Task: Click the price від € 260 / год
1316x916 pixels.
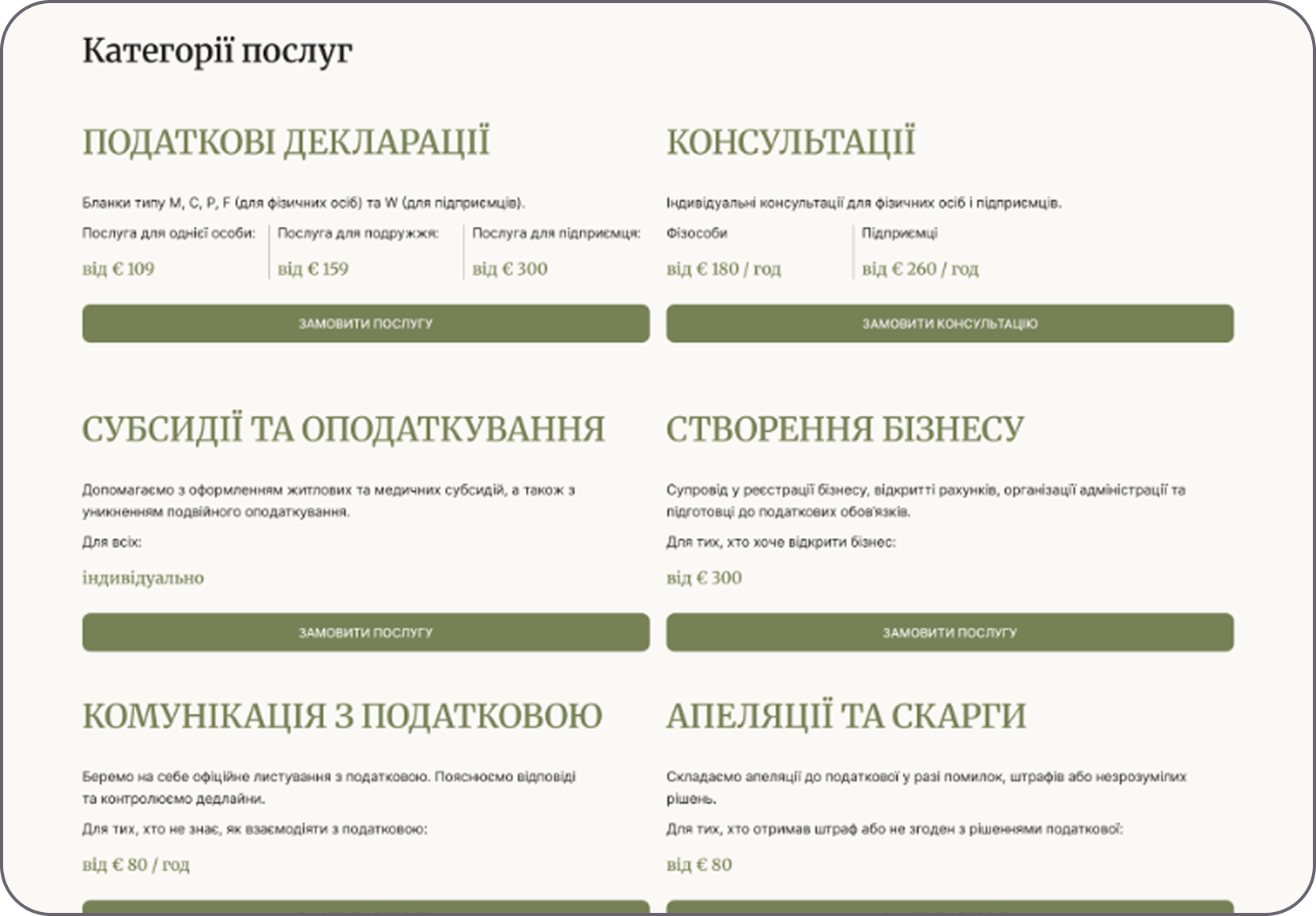Action: coord(920,269)
